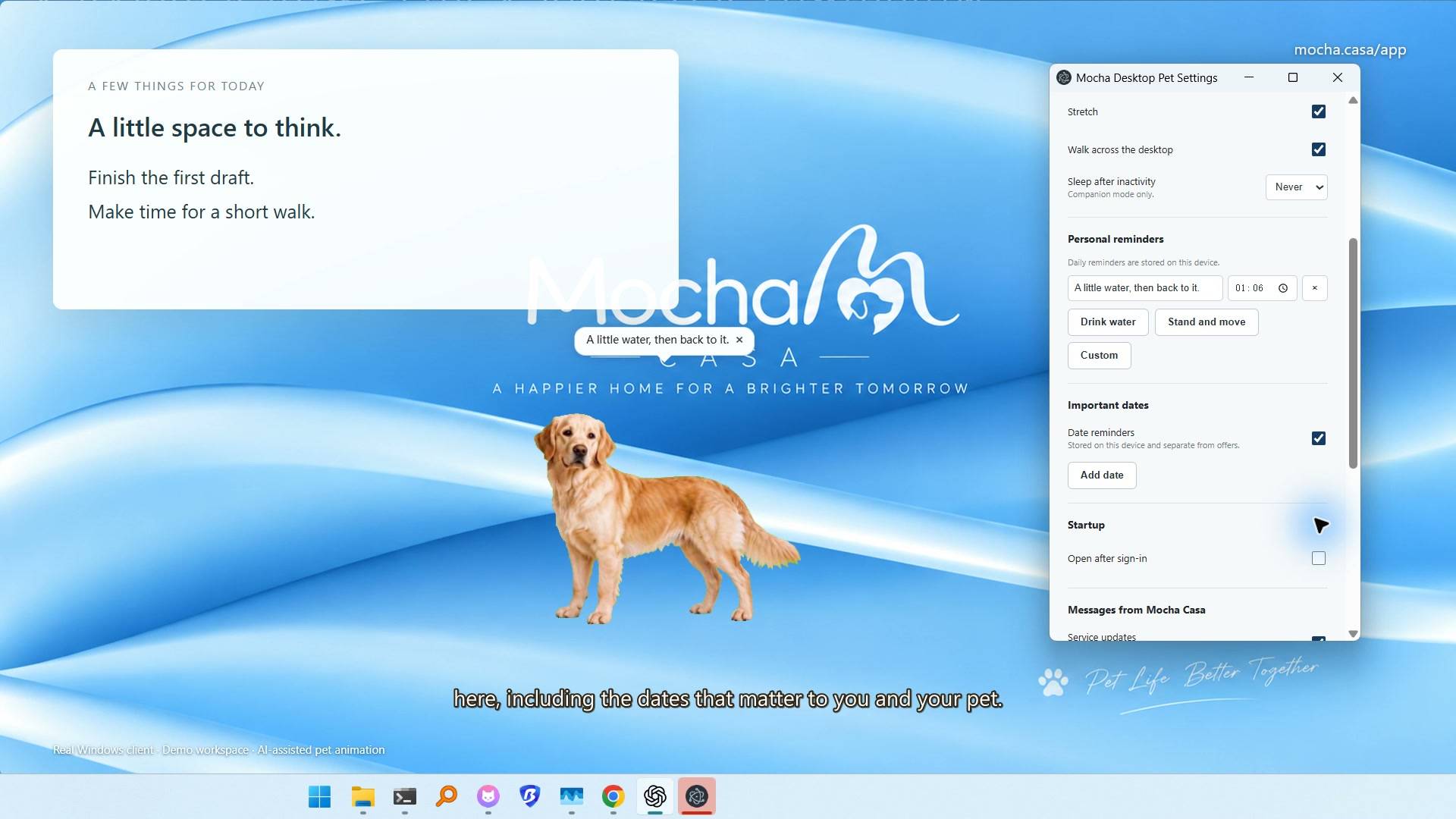Click the 'Important dates' heading
The height and width of the screenshot is (819, 1456).
(1108, 405)
